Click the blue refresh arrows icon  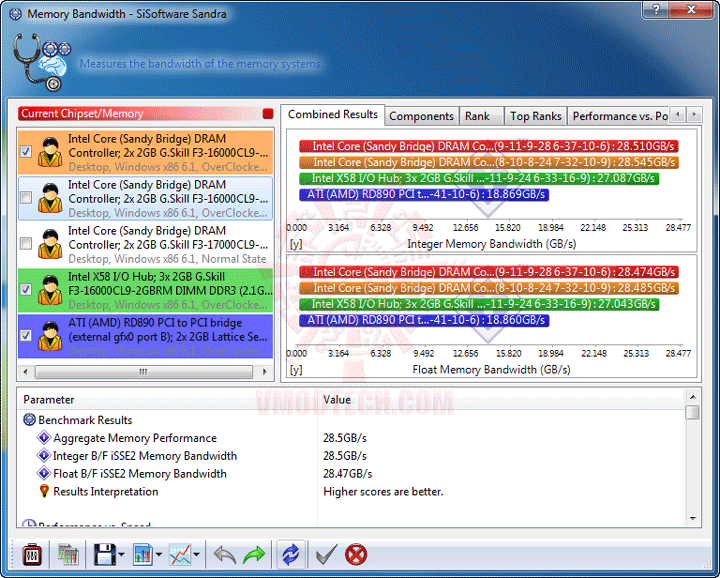[291, 555]
